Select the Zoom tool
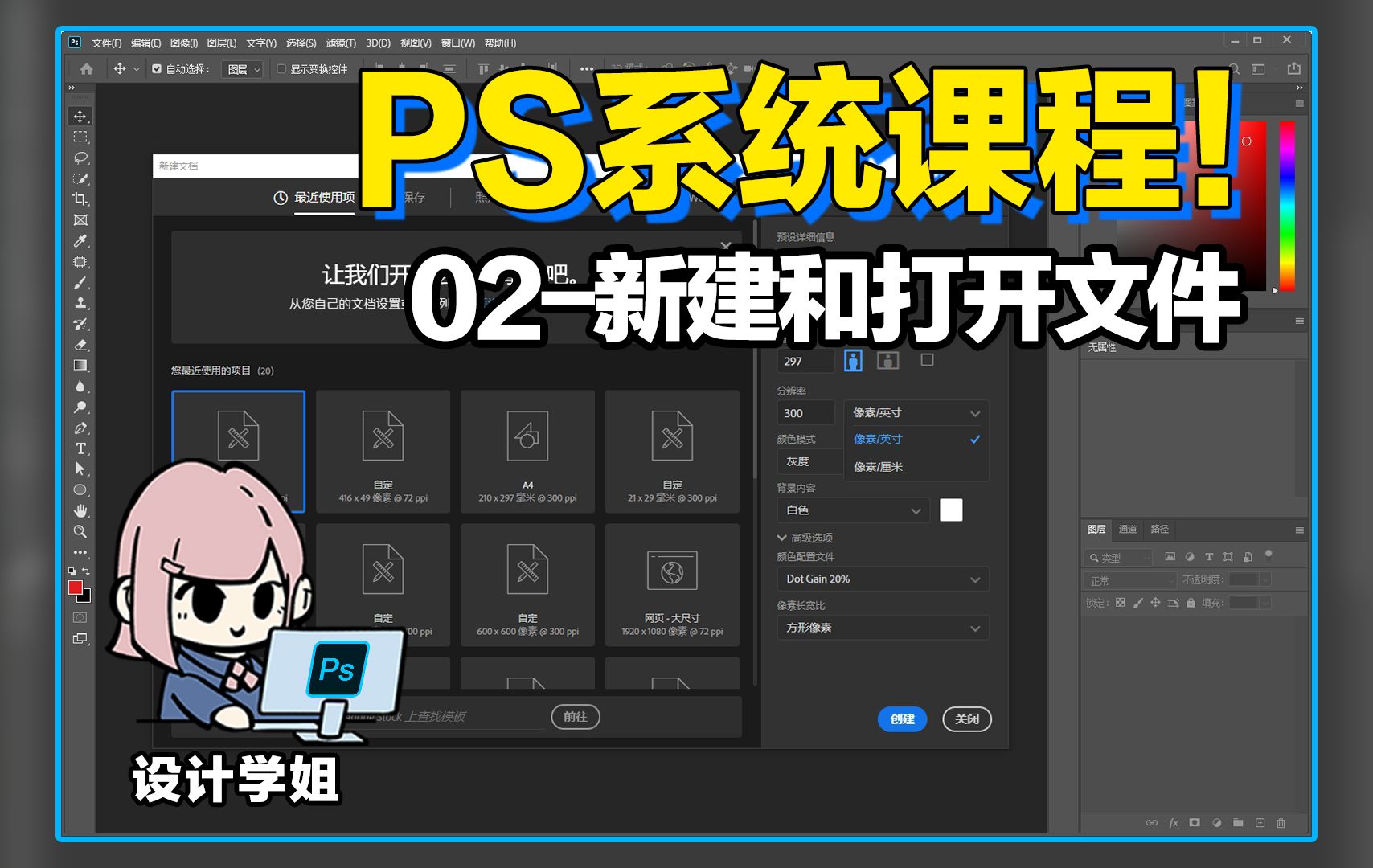The image size is (1373, 868). 80,531
